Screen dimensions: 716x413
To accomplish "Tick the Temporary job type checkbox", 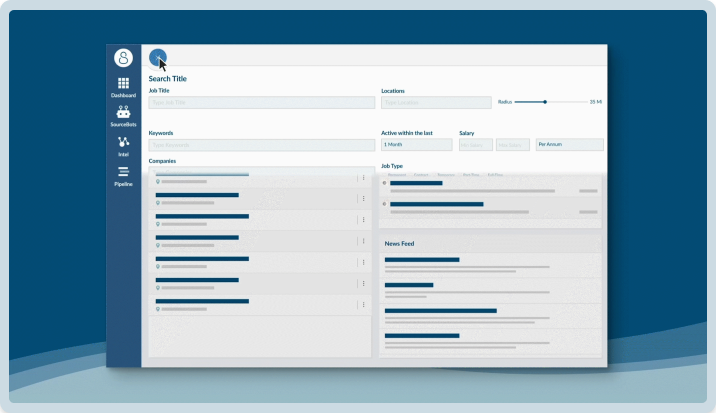I will (434, 175).
